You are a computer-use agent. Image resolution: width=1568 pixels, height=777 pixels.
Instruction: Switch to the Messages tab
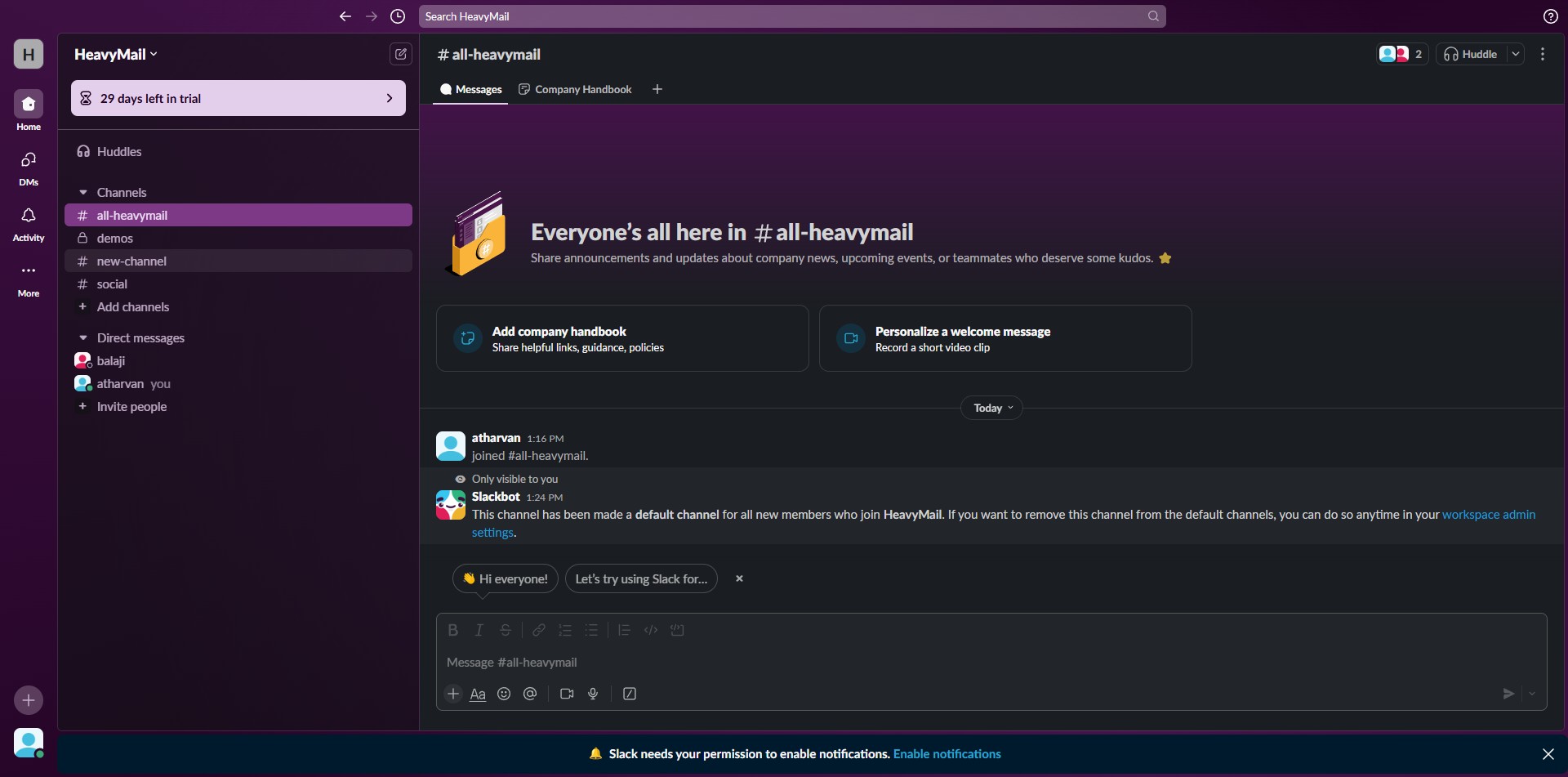470,89
